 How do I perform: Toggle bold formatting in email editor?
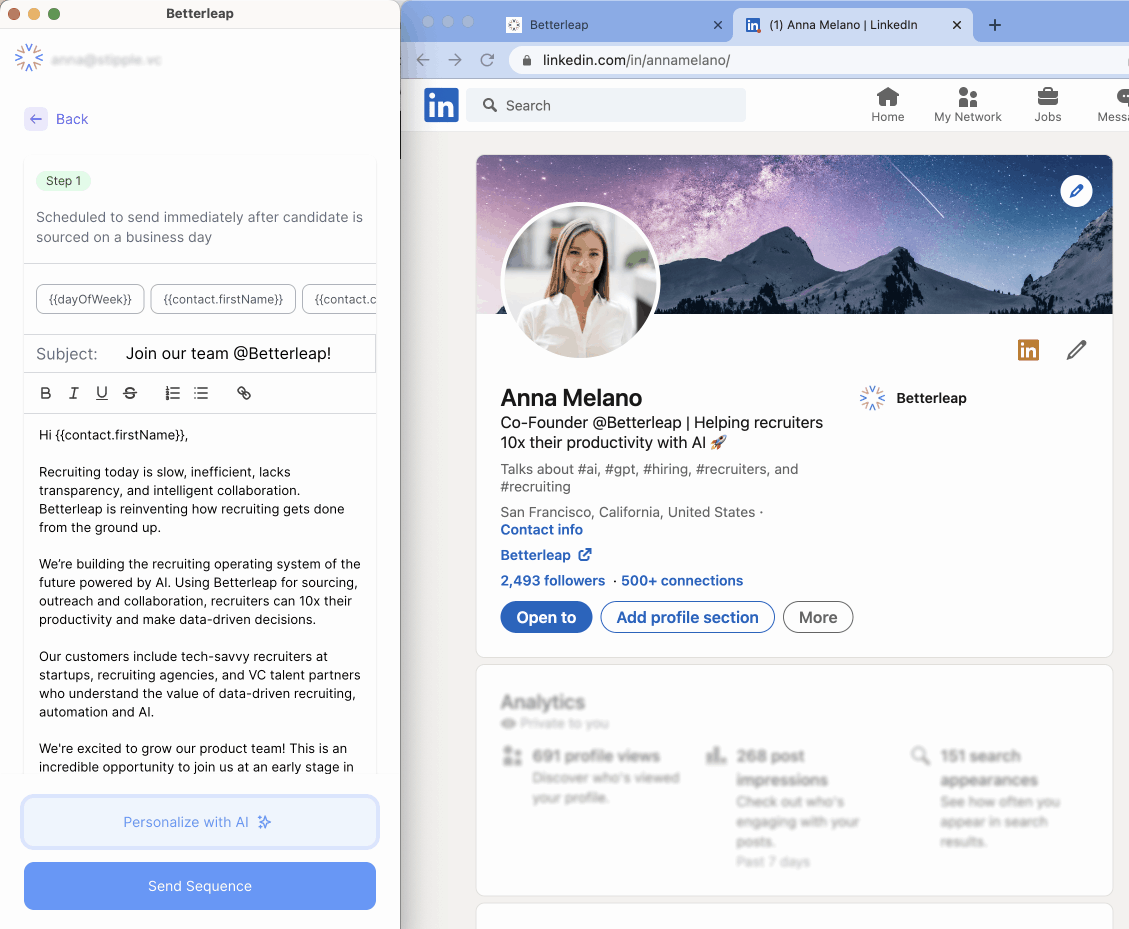pos(45,393)
